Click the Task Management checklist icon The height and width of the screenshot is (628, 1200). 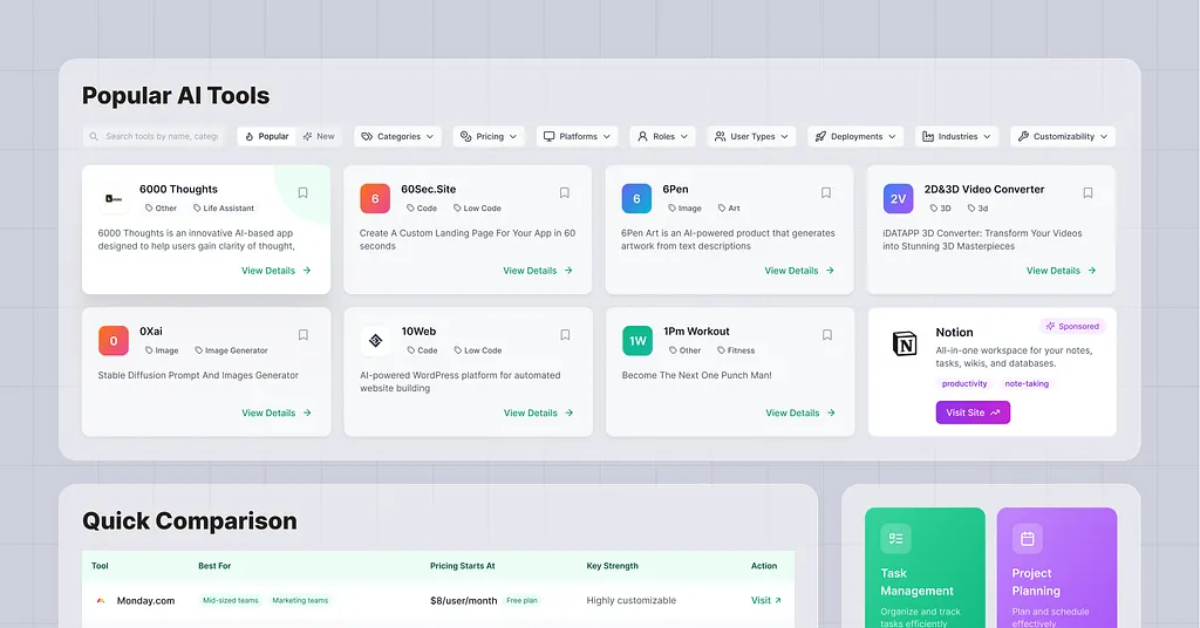[896, 539]
